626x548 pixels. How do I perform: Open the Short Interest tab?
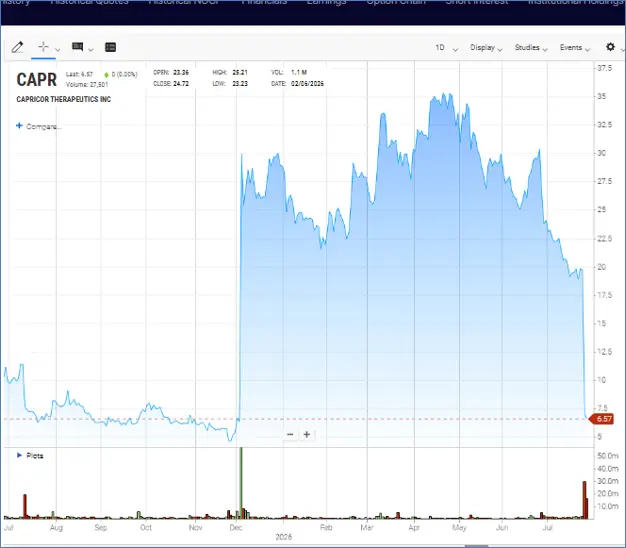477,2
